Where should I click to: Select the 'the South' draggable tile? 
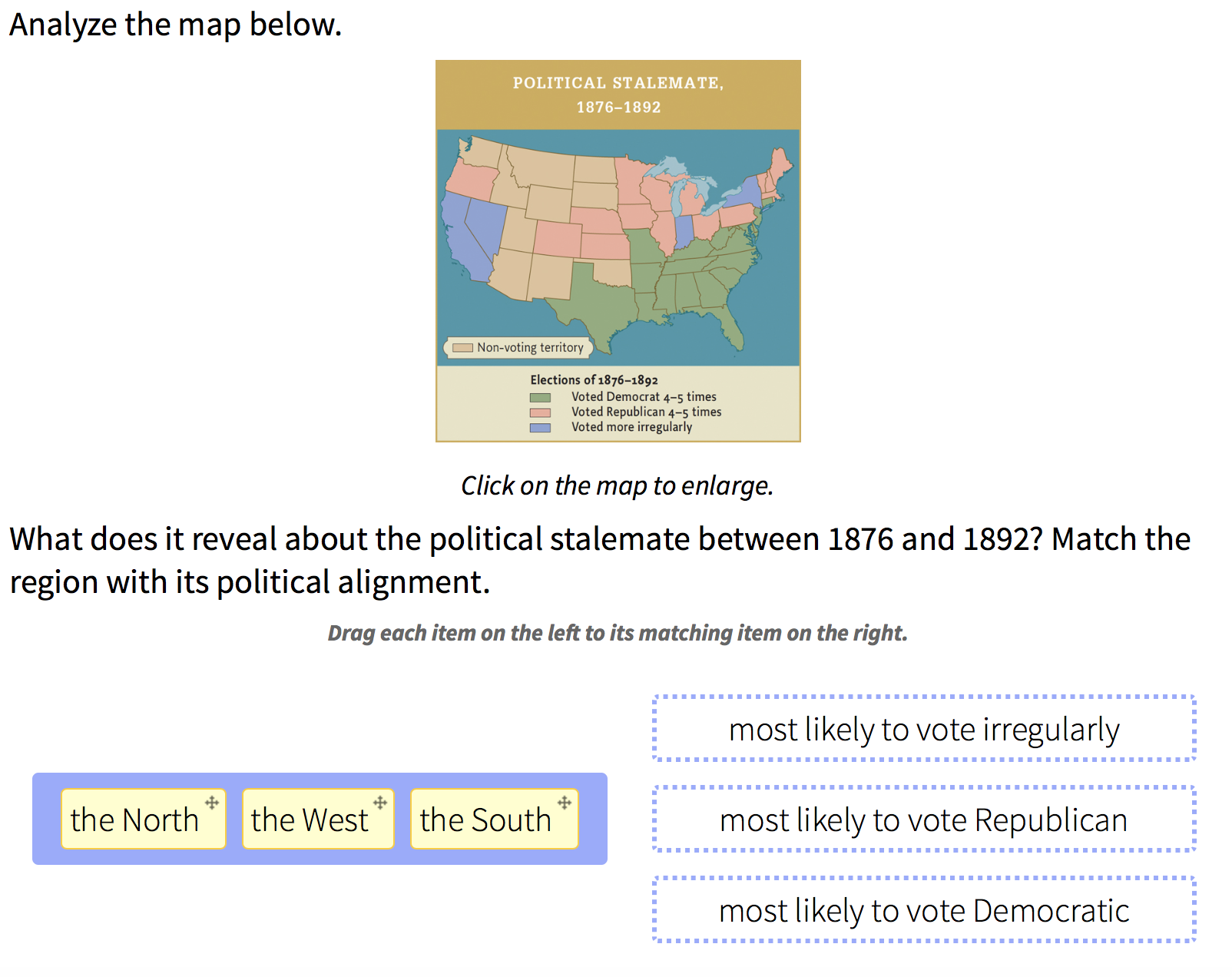[x=494, y=819]
